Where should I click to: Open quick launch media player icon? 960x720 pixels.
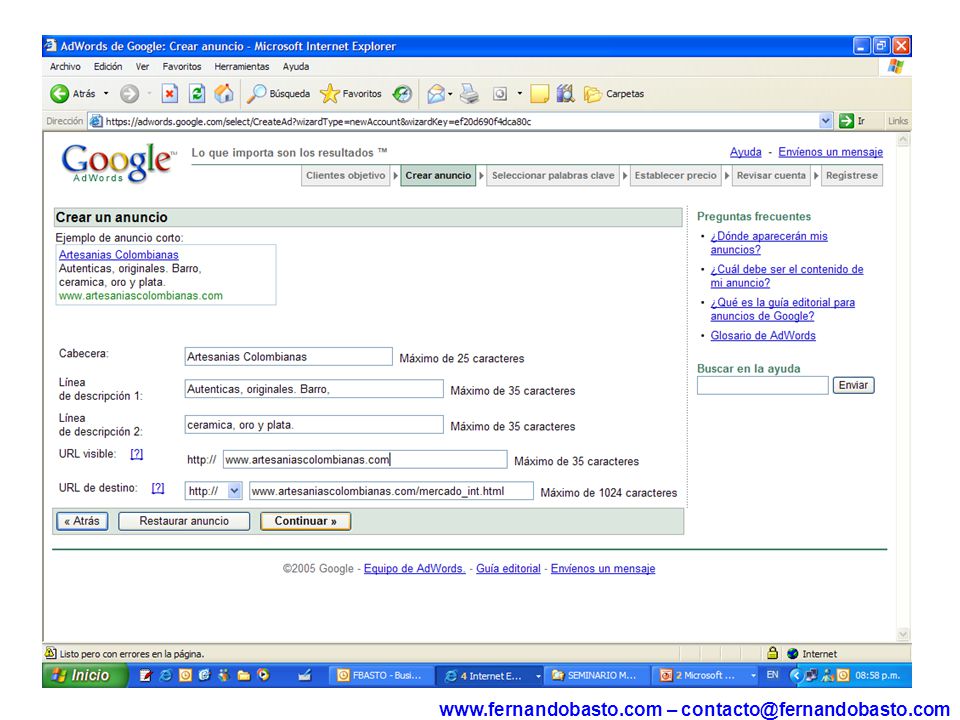pos(263,675)
